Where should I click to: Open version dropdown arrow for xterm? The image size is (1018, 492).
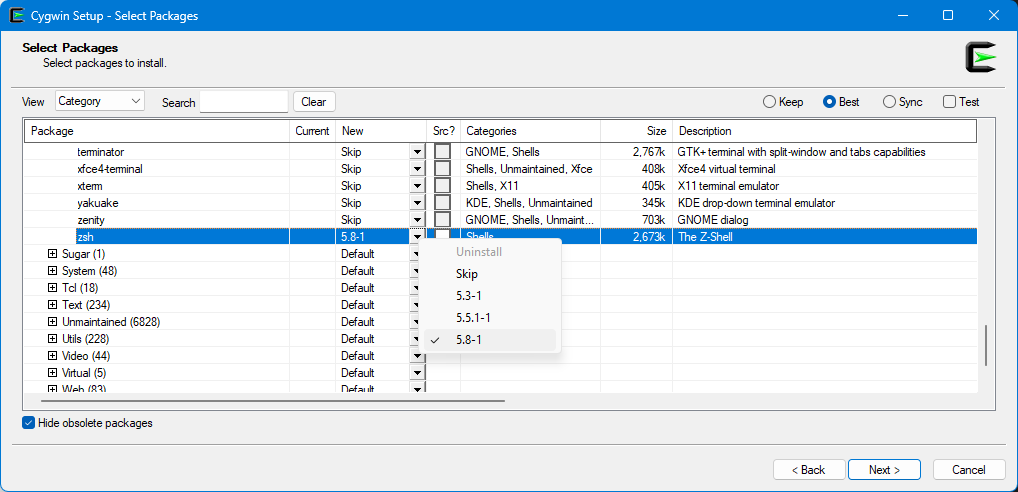(417, 186)
